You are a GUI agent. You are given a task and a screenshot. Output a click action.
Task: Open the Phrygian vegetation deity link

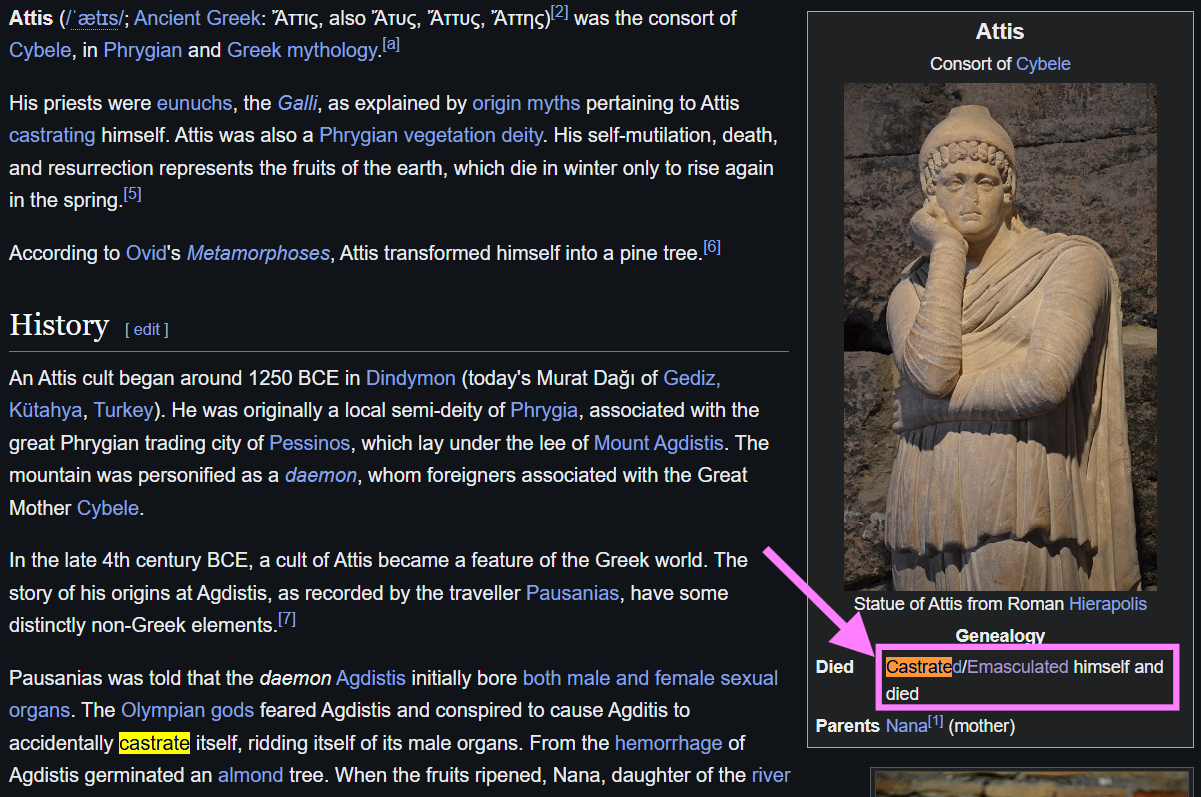tap(430, 135)
